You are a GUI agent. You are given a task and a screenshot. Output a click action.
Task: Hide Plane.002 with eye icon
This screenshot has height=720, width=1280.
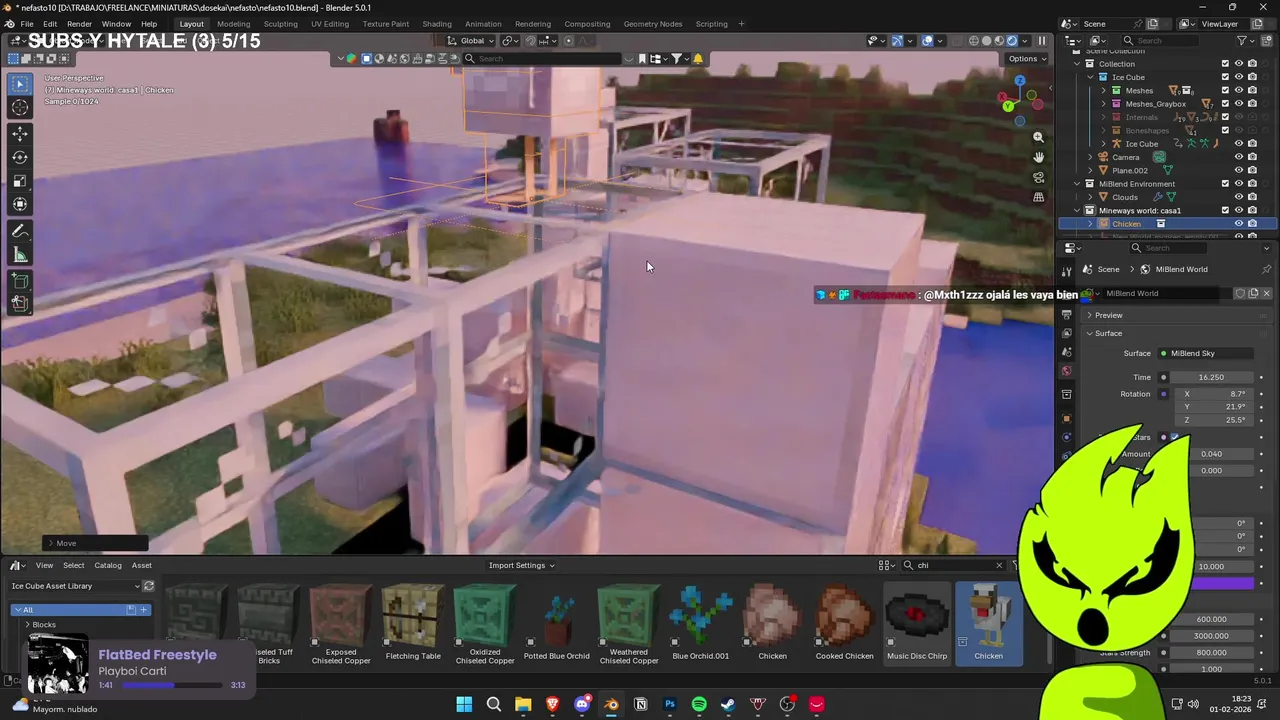(1238, 170)
